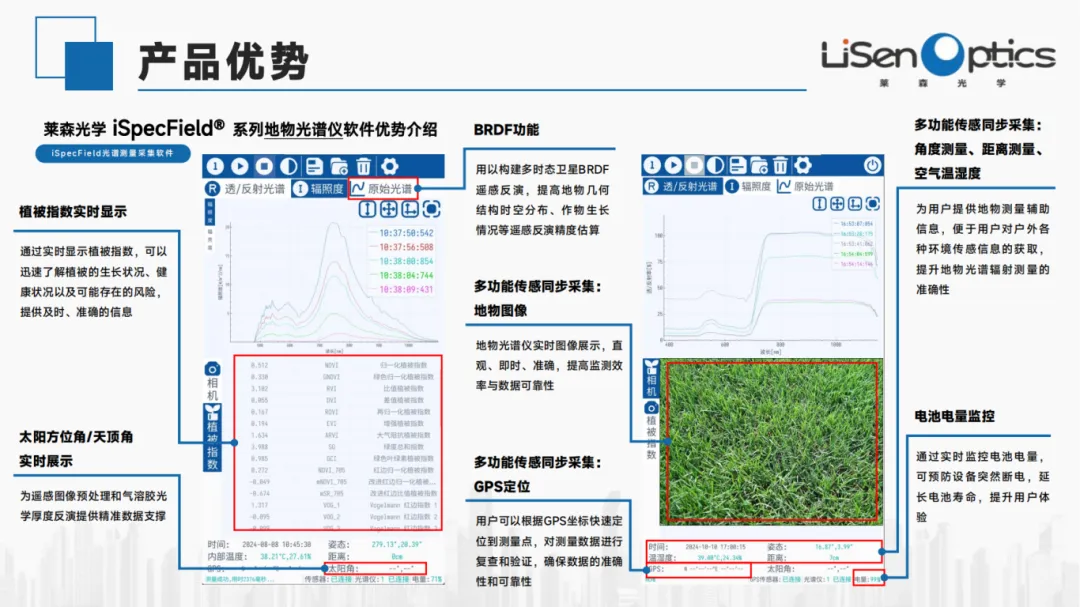Image resolution: width=1080 pixels, height=607 pixels.
Task: Click axes scaling icon above left chart
Action: [x=410, y=209]
